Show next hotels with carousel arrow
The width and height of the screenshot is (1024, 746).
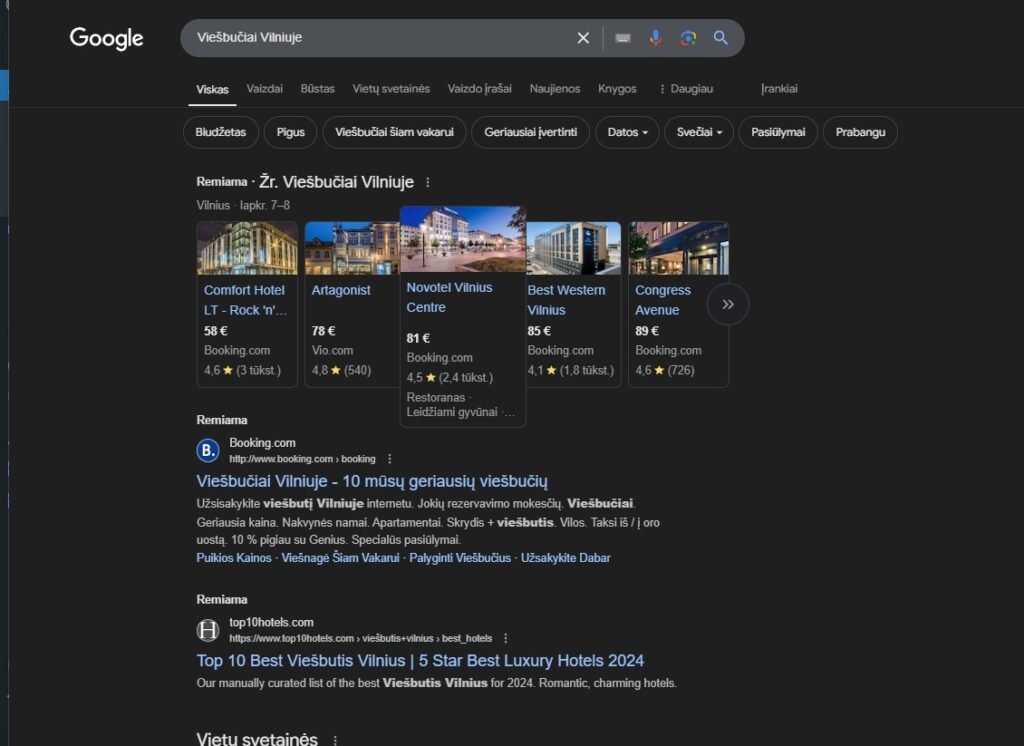728,304
